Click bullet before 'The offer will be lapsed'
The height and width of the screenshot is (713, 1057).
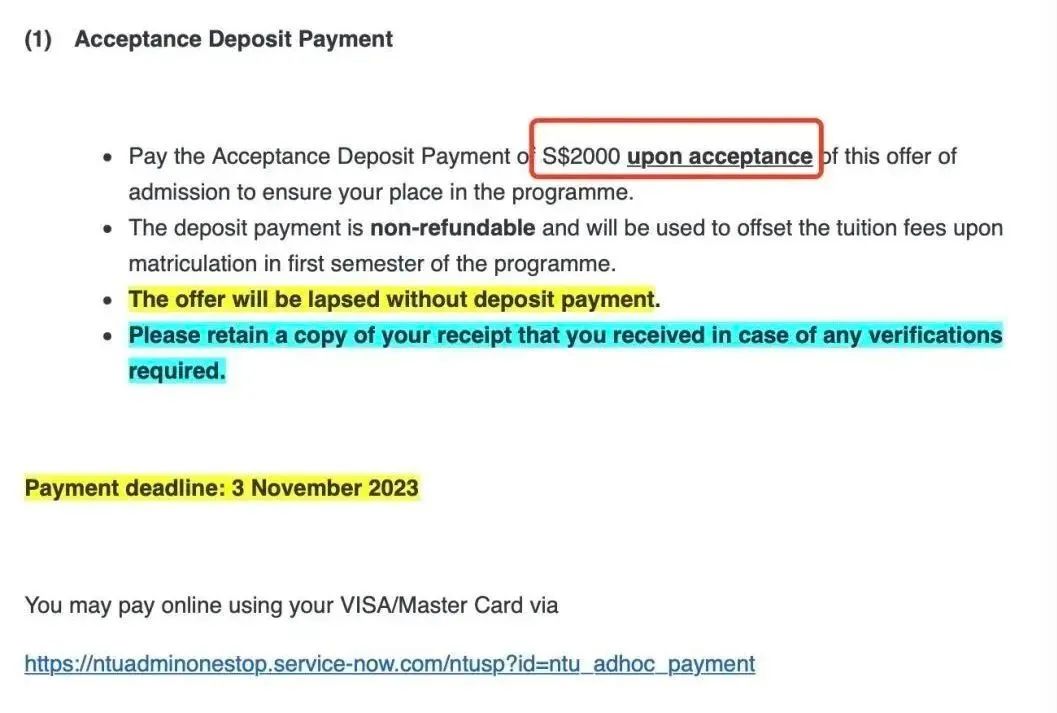[x=108, y=301]
